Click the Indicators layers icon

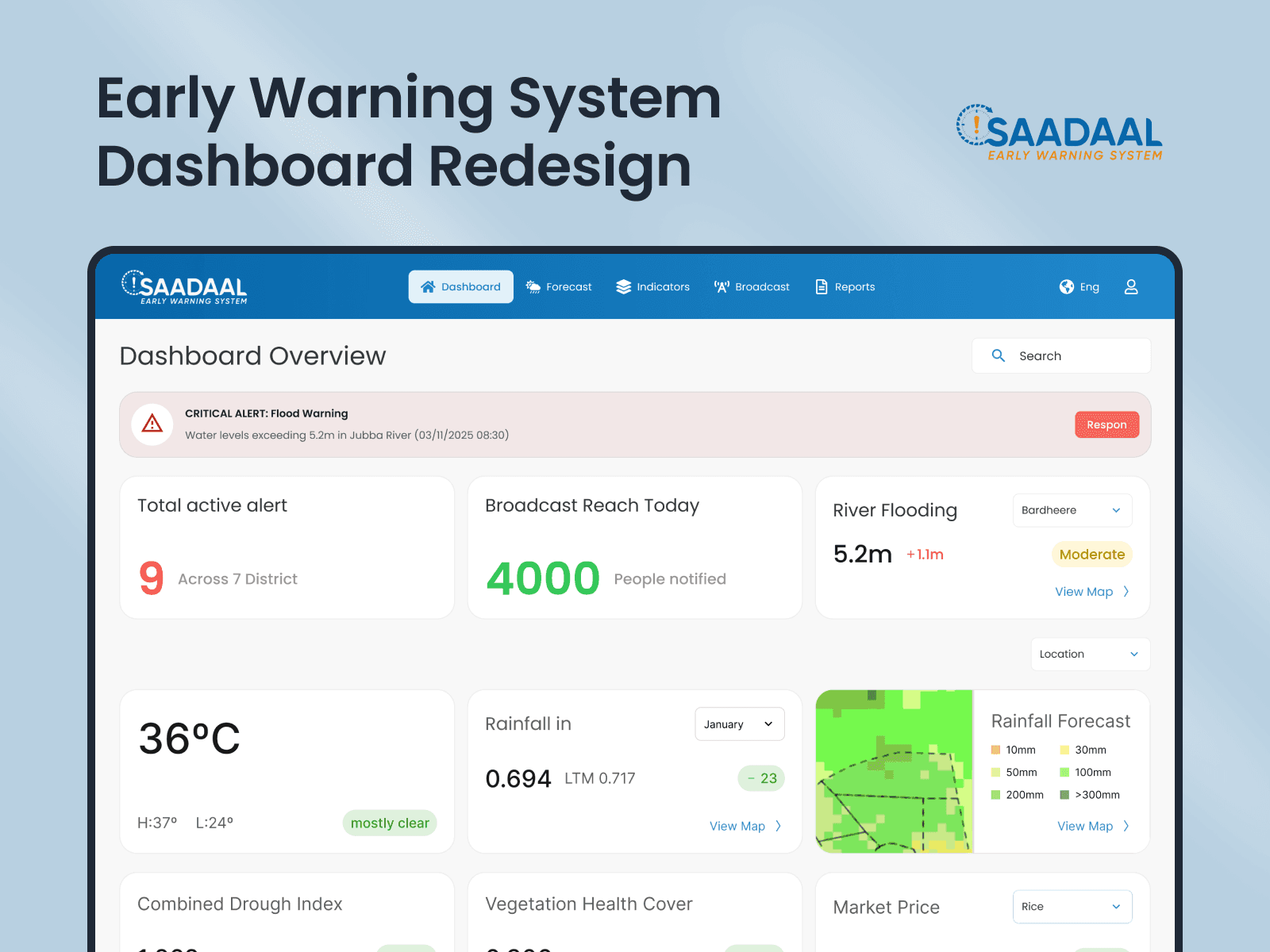click(625, 286)
